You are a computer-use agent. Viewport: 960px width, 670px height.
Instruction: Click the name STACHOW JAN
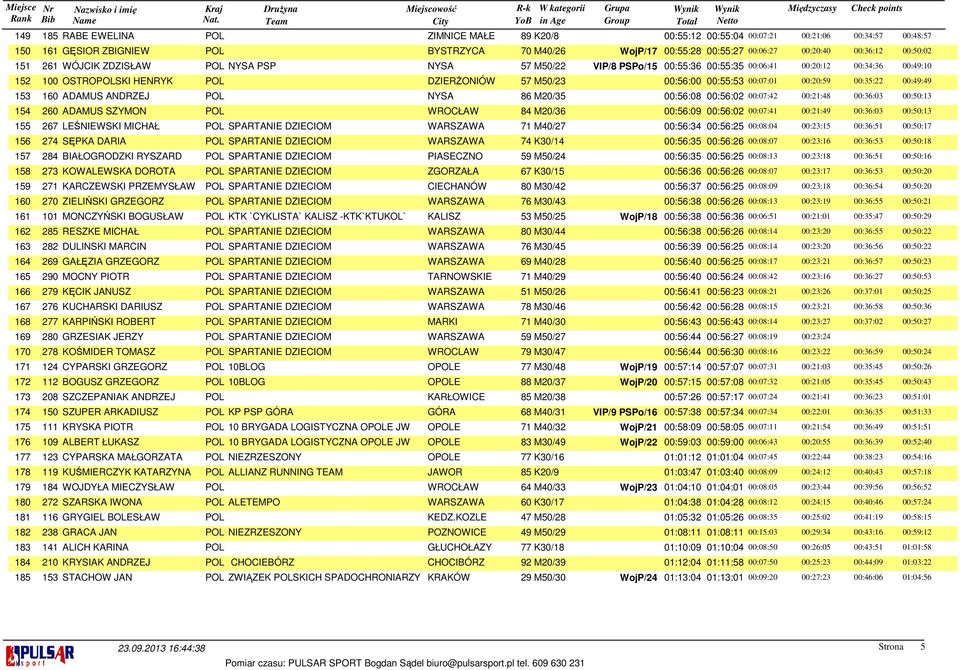tap(97, 577)
